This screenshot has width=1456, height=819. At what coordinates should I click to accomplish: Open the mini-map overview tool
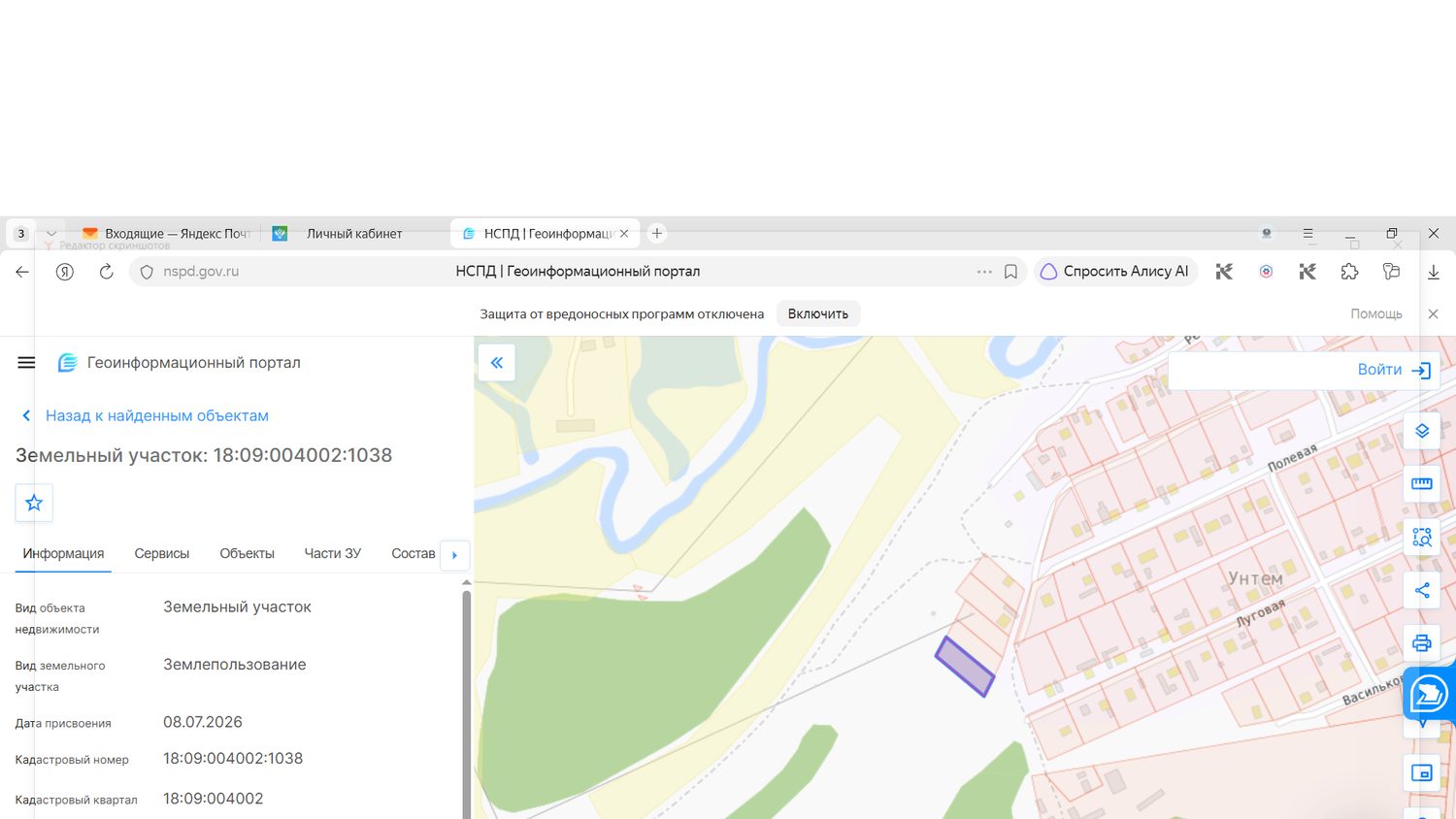(1421, 772)
